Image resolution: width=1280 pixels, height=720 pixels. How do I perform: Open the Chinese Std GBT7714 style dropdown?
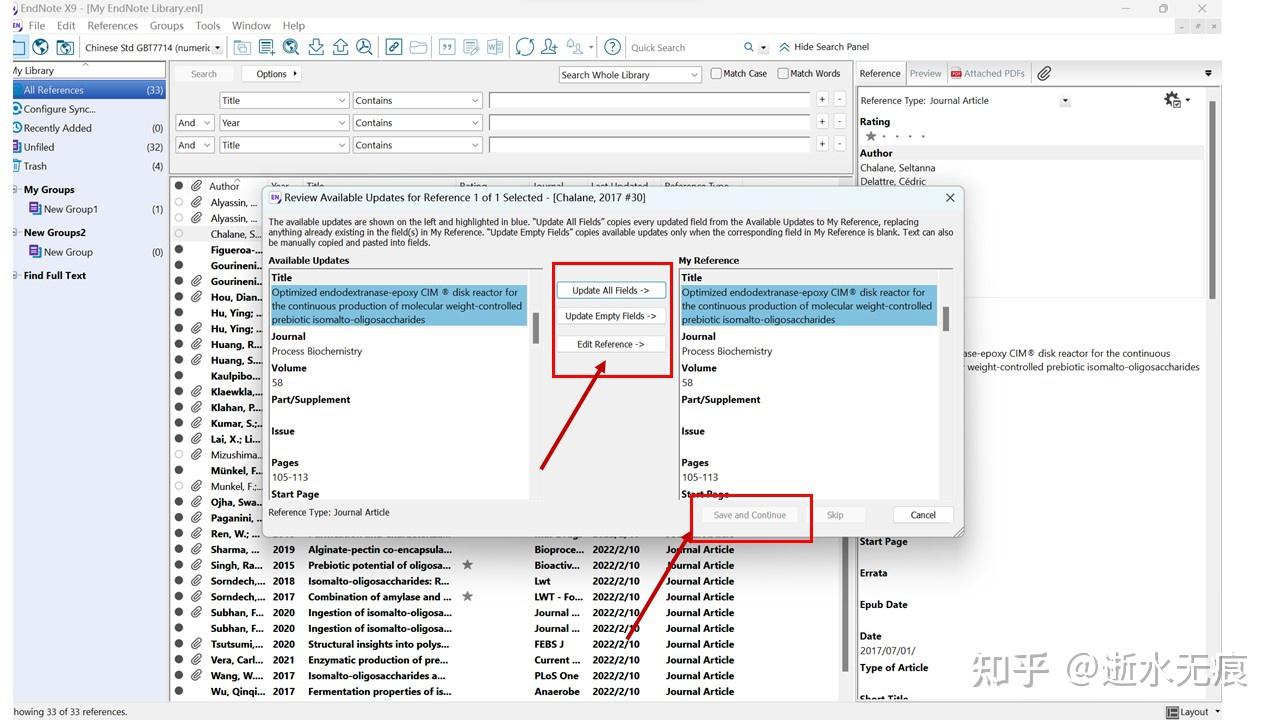click(218, 47)
